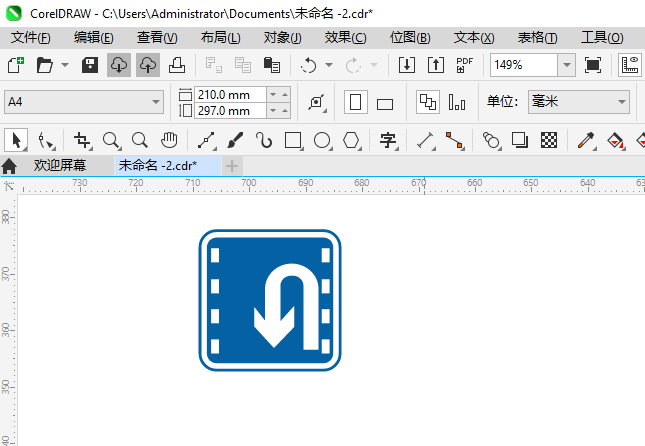Switch to the 欢迎屏幕 tab
This screenshot has height=446, width=645.
(x=60, y=166)
